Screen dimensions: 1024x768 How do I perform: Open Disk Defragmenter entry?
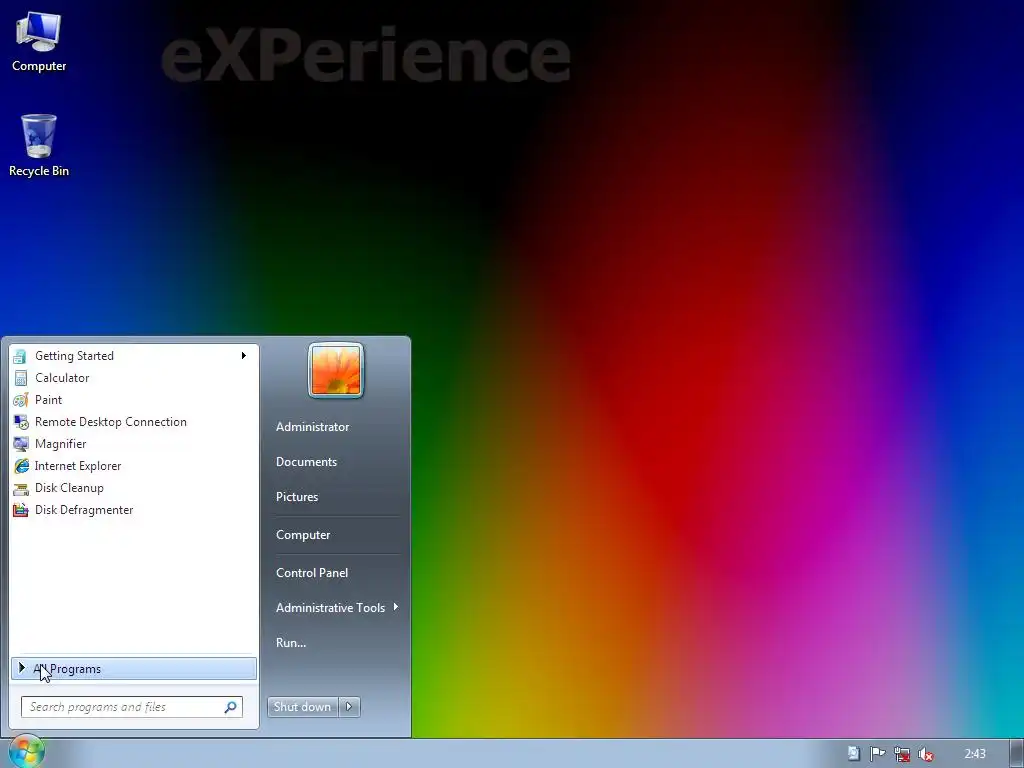click(134, 510)
